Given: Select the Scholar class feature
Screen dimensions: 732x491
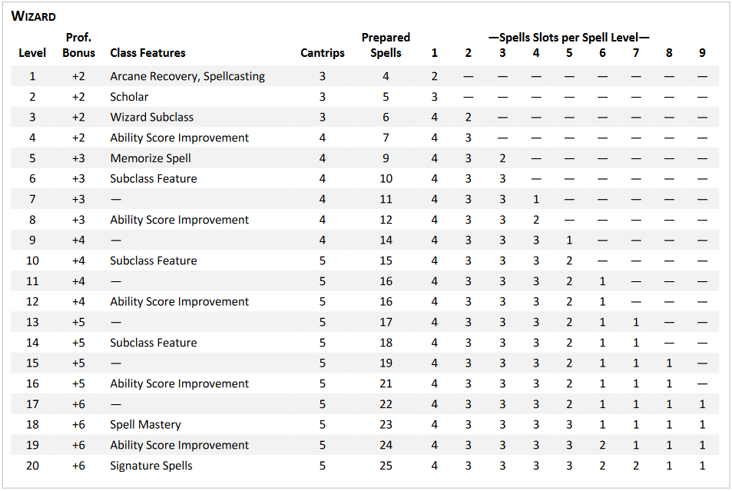Looking at the screenshot, I should click(x=130, y=97).
